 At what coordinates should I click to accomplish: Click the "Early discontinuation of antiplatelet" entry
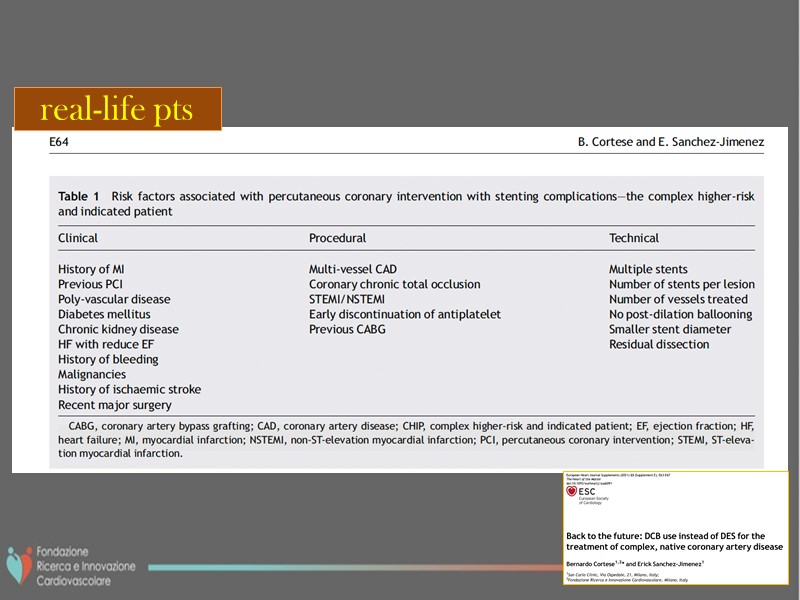coord(404,314)
